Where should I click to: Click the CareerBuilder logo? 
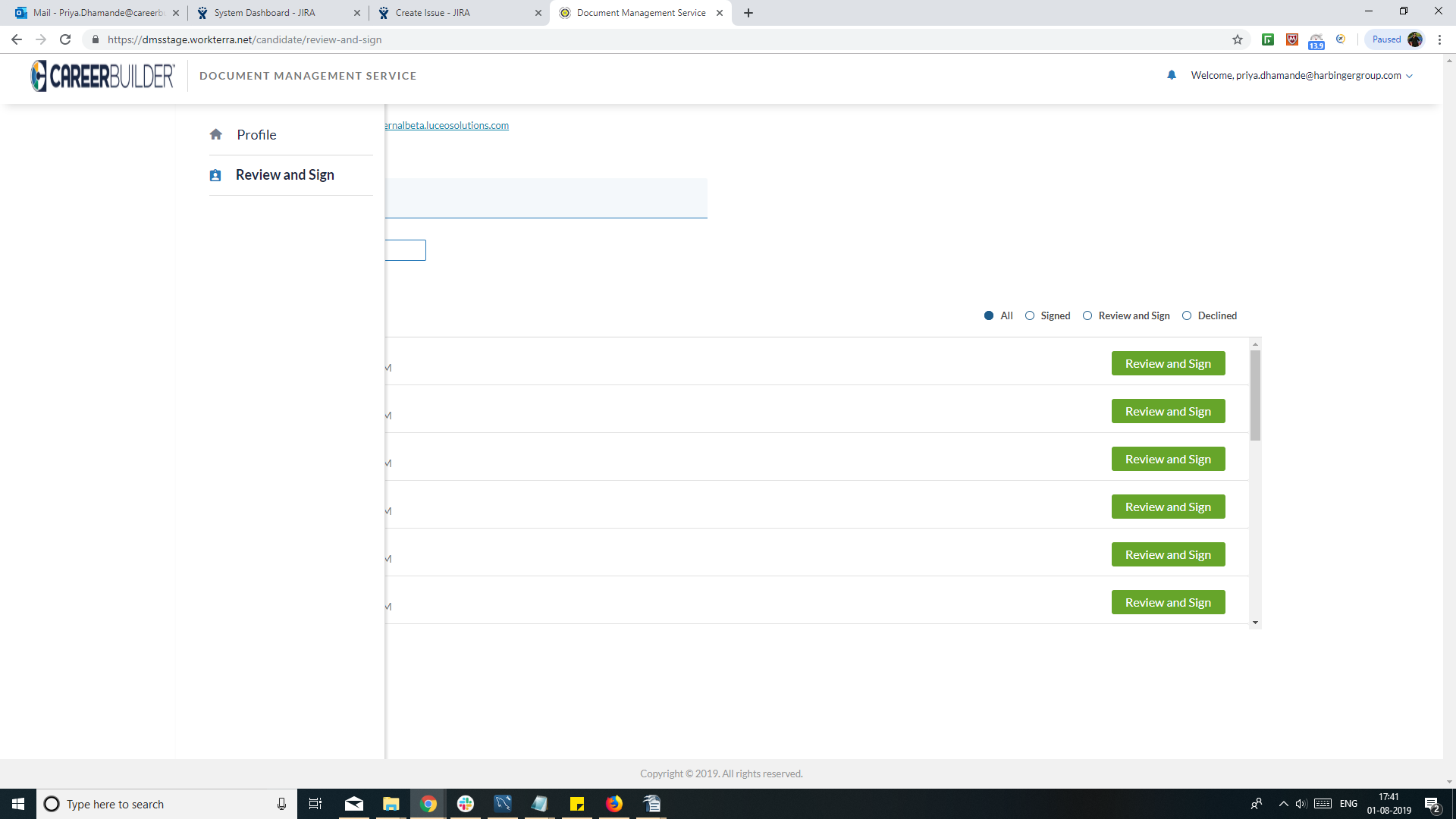[x=102, y=76]
